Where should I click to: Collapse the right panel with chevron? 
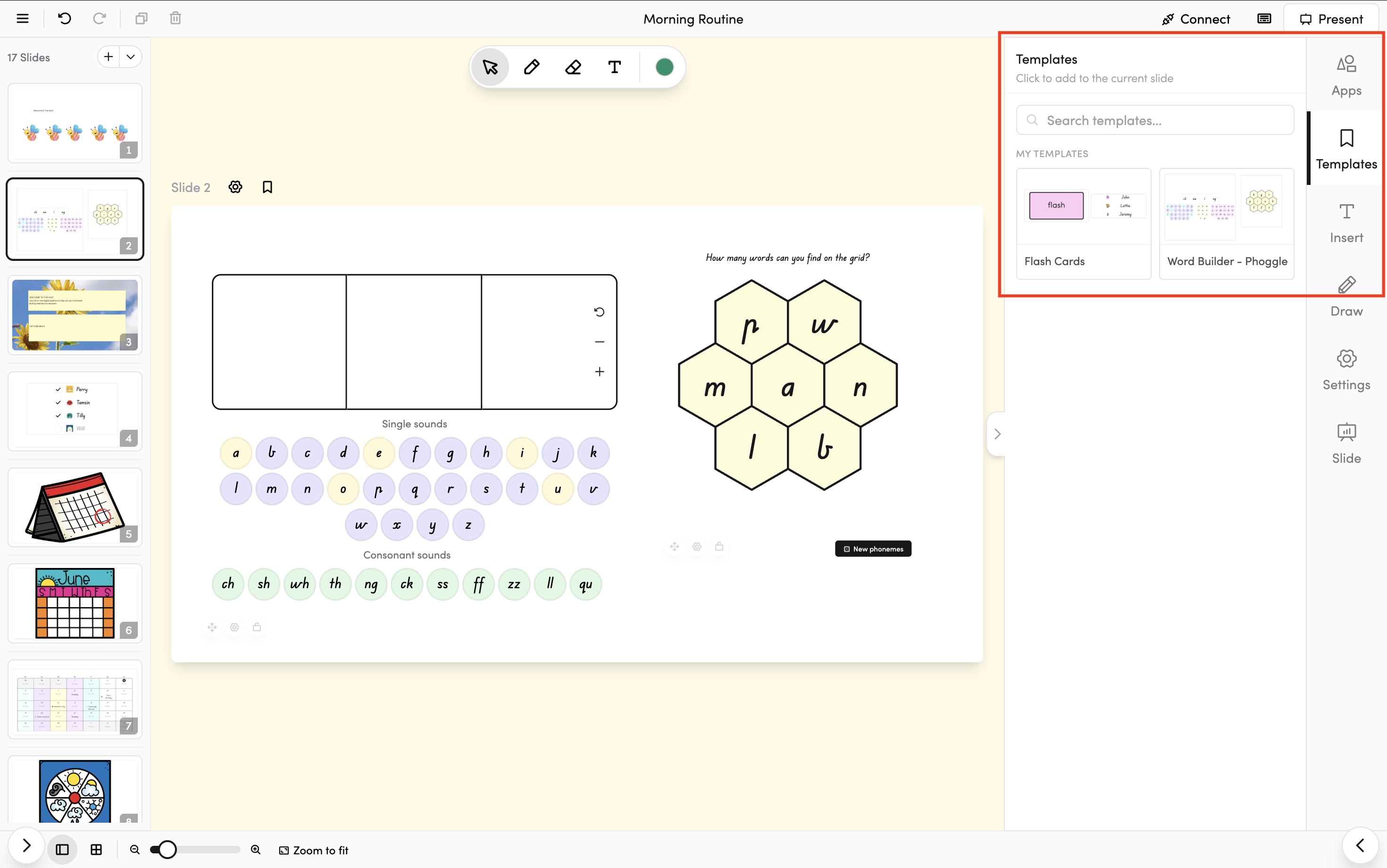coord(997,434)
